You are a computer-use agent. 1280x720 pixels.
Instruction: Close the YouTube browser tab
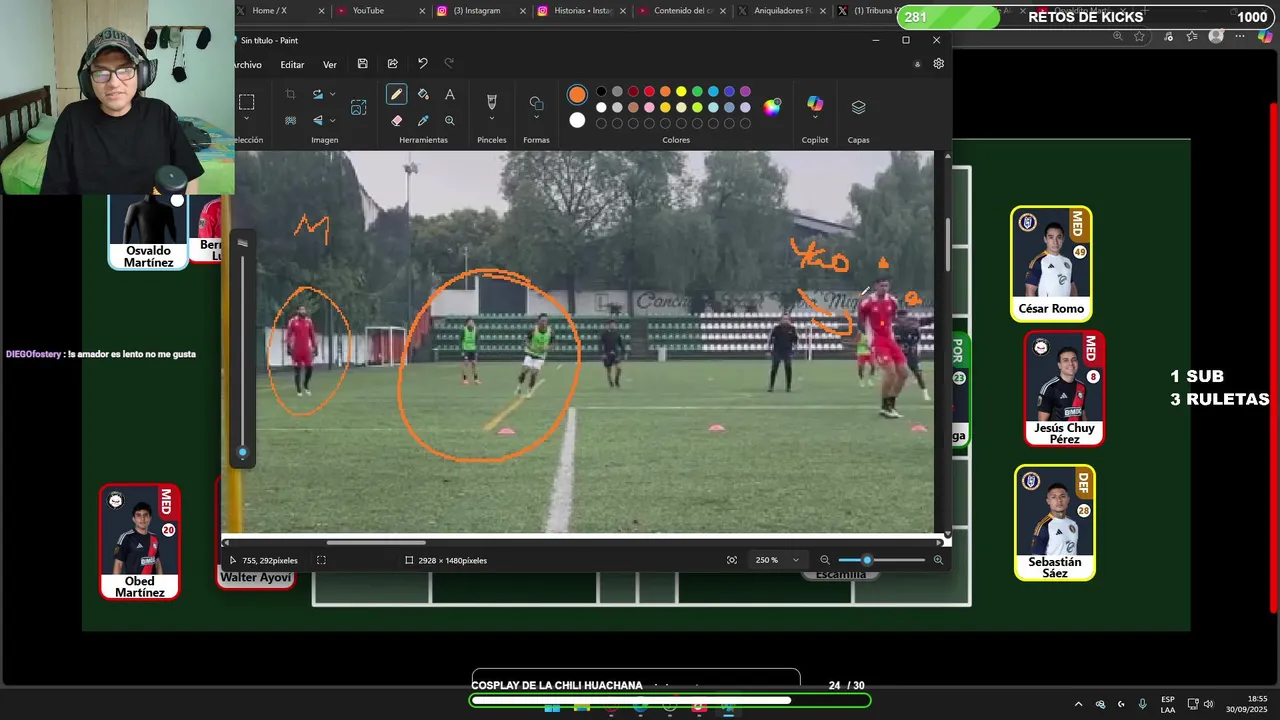coord(422,11)
